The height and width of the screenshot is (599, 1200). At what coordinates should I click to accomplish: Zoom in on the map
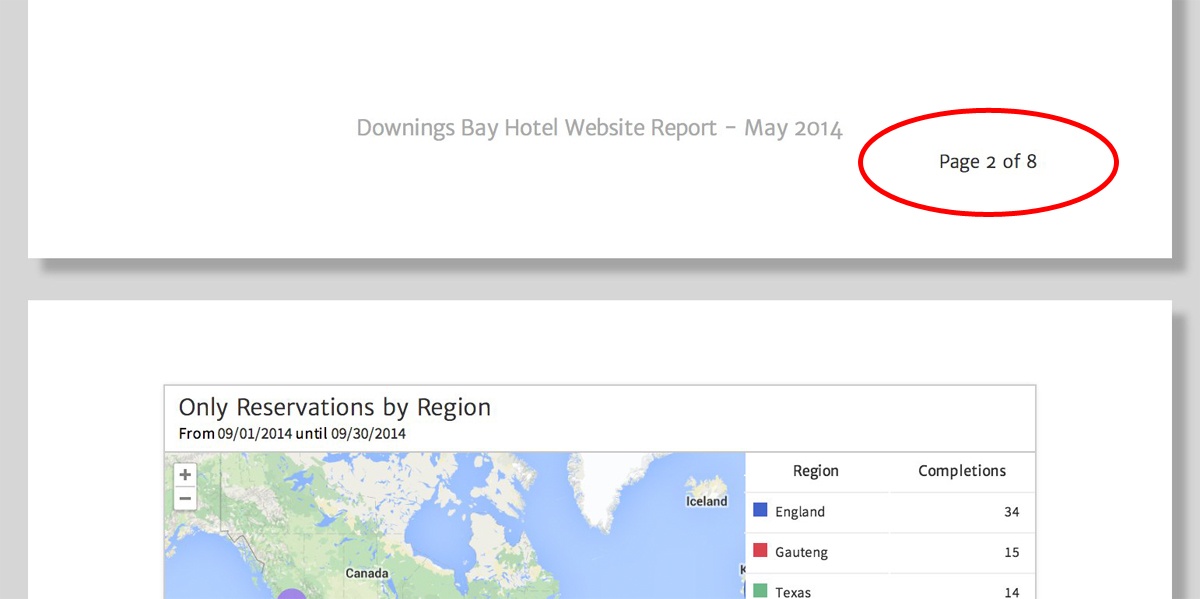click(185, 475)
